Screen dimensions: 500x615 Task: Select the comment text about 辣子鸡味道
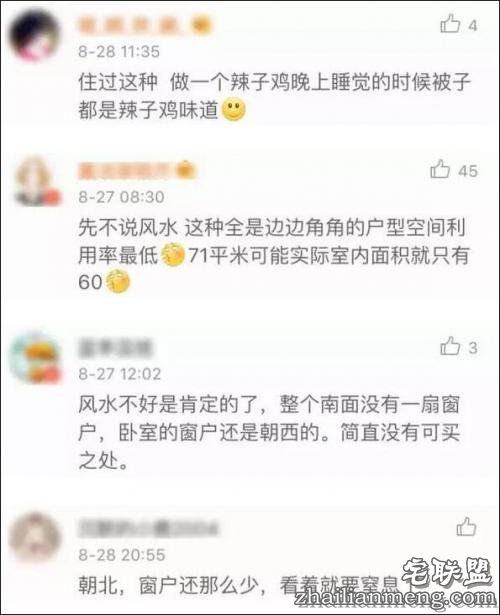[x=274, y=96]
